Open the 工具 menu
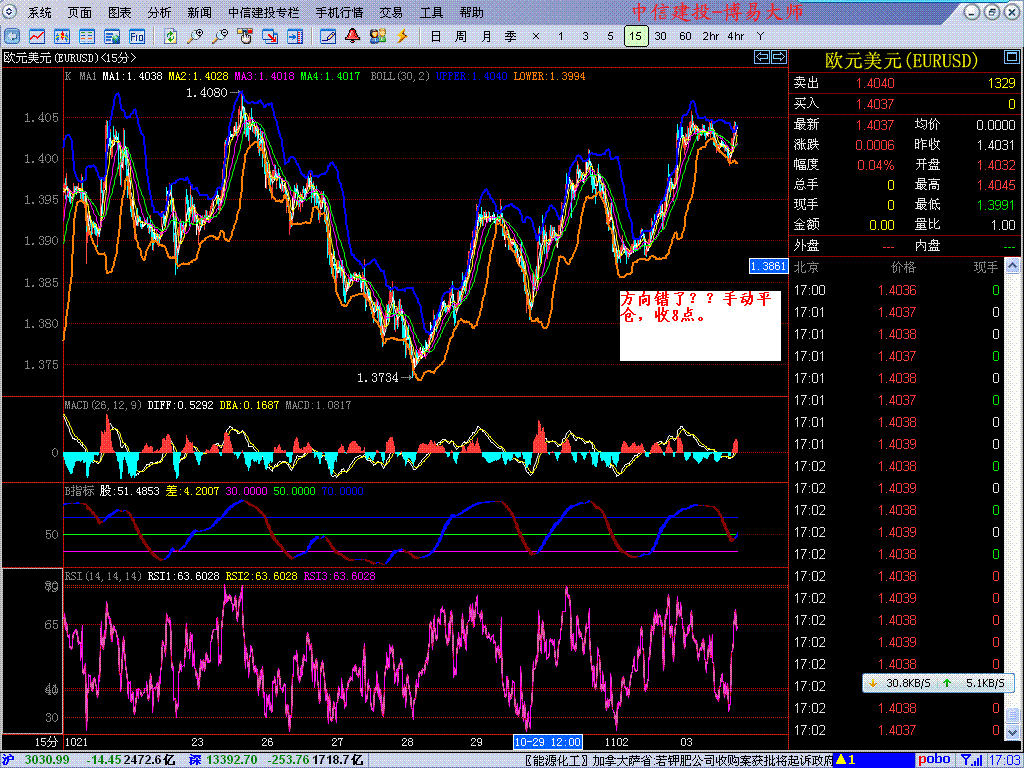This screenshot has height=768, width=1024. pyautogui.click(x=431, y=12)
